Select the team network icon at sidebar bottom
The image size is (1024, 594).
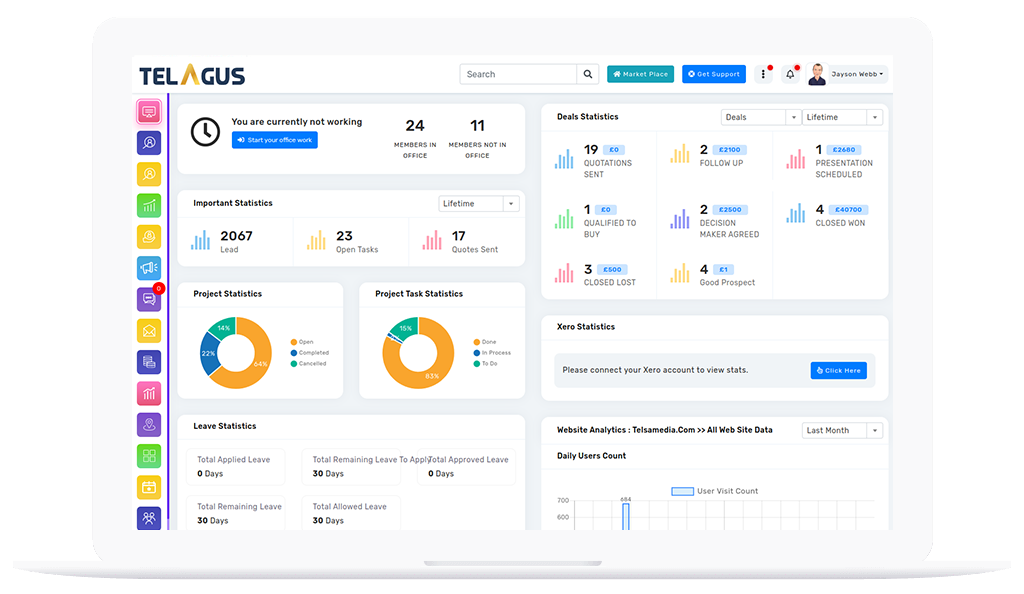click(148, 518)
